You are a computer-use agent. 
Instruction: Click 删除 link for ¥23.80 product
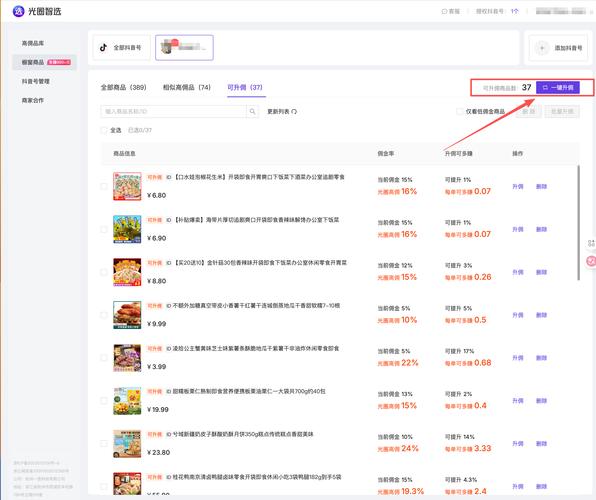click(541, 444)
